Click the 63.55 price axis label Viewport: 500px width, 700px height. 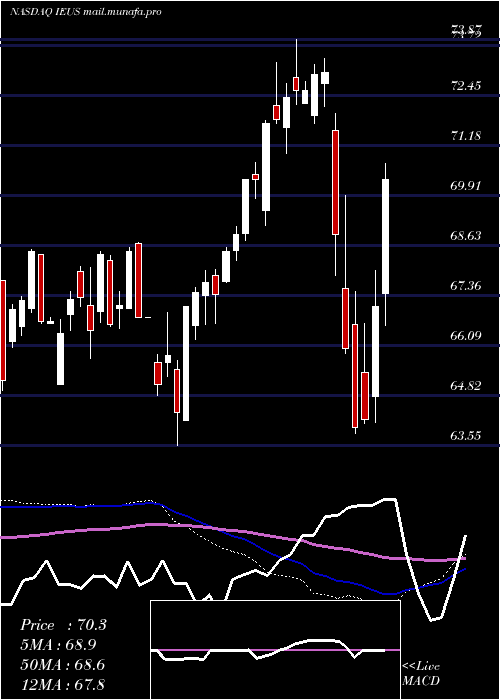(466, 435)
